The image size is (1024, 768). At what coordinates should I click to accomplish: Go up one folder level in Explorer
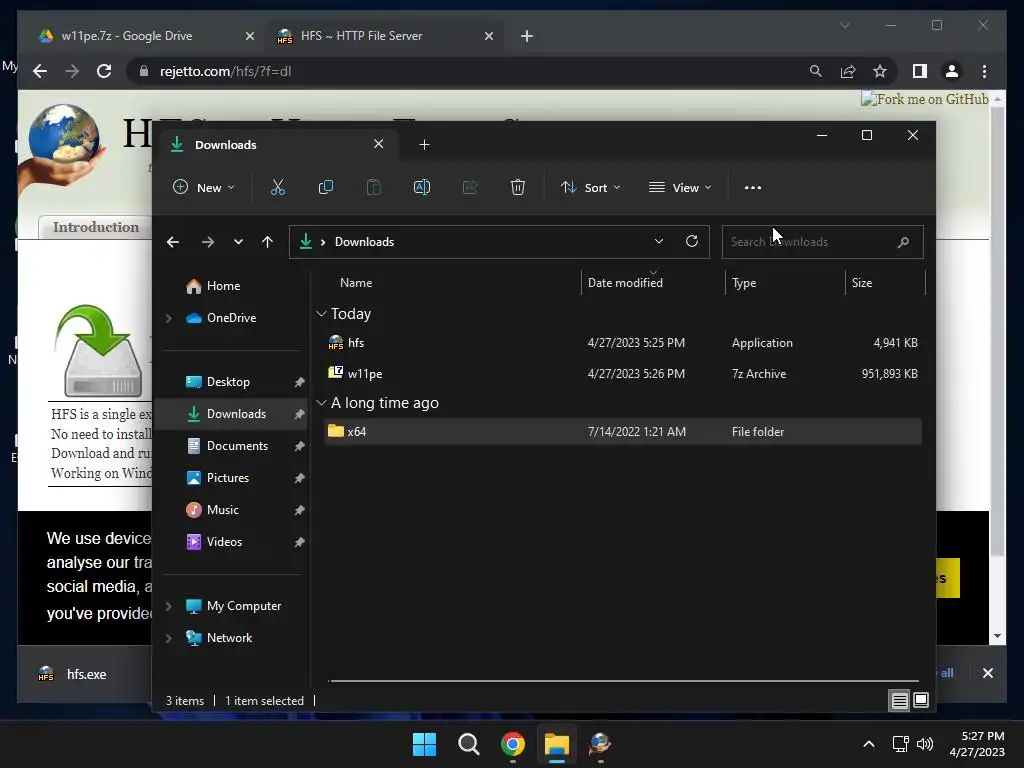267,242
